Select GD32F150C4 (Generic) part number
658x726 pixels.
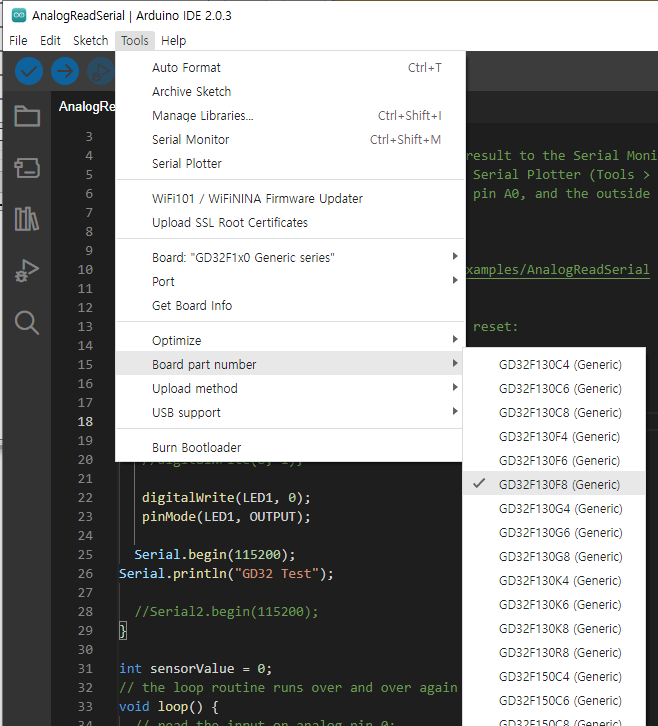tap(554, 677)
